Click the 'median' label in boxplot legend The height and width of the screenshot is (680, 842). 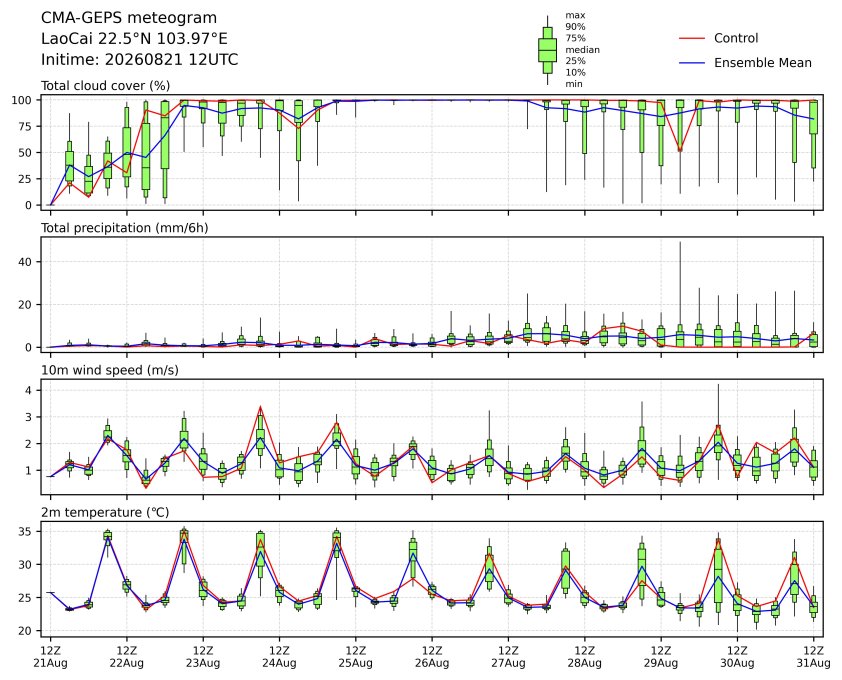coord(583,49)
